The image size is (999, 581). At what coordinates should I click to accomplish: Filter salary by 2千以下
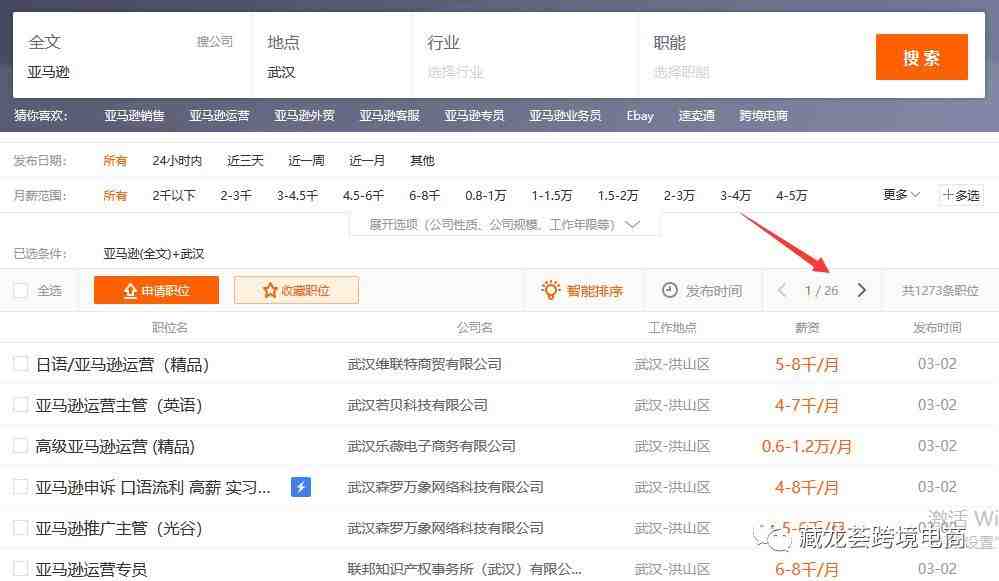174,196
